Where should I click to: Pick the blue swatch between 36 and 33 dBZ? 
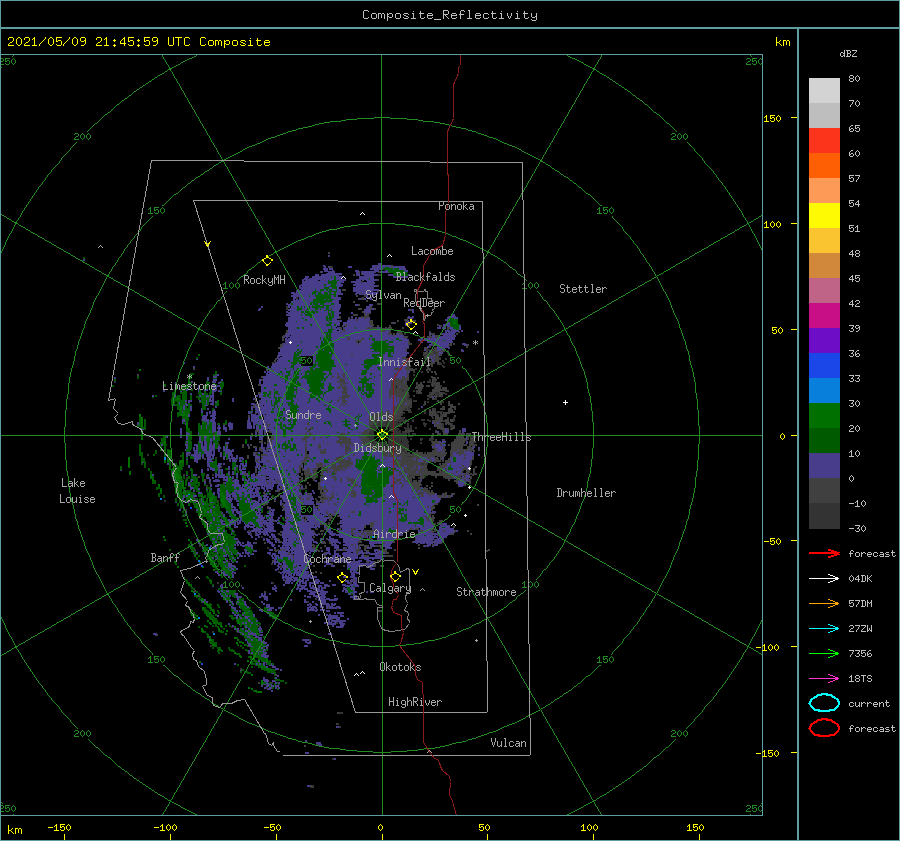824,365
